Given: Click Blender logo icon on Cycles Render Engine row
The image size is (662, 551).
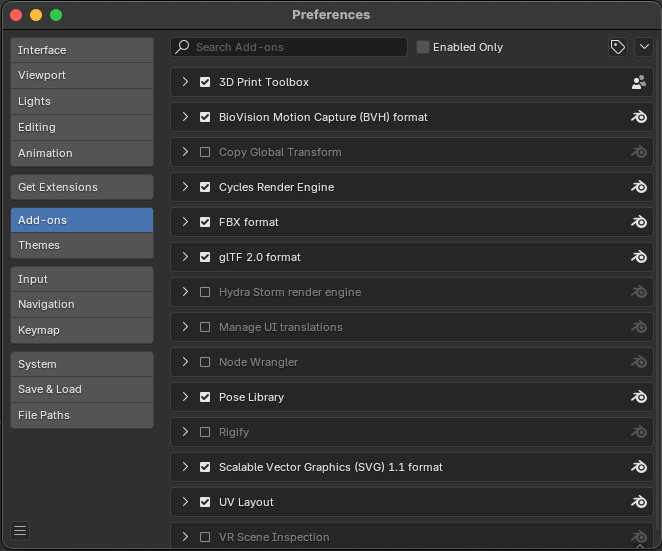Looking at the screenshot, I should click(x=639, y=187).
